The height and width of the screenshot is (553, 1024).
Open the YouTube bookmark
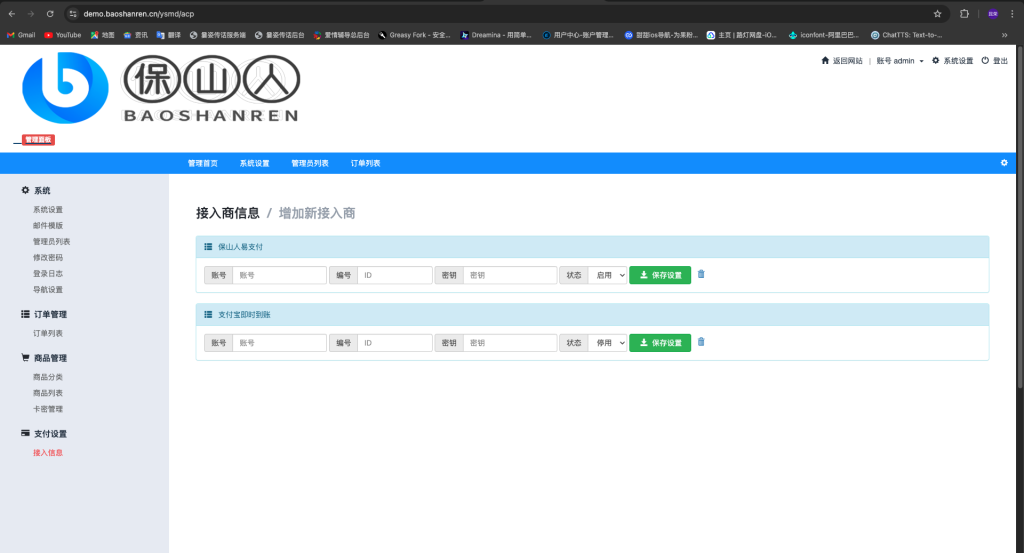pos(63,35)
